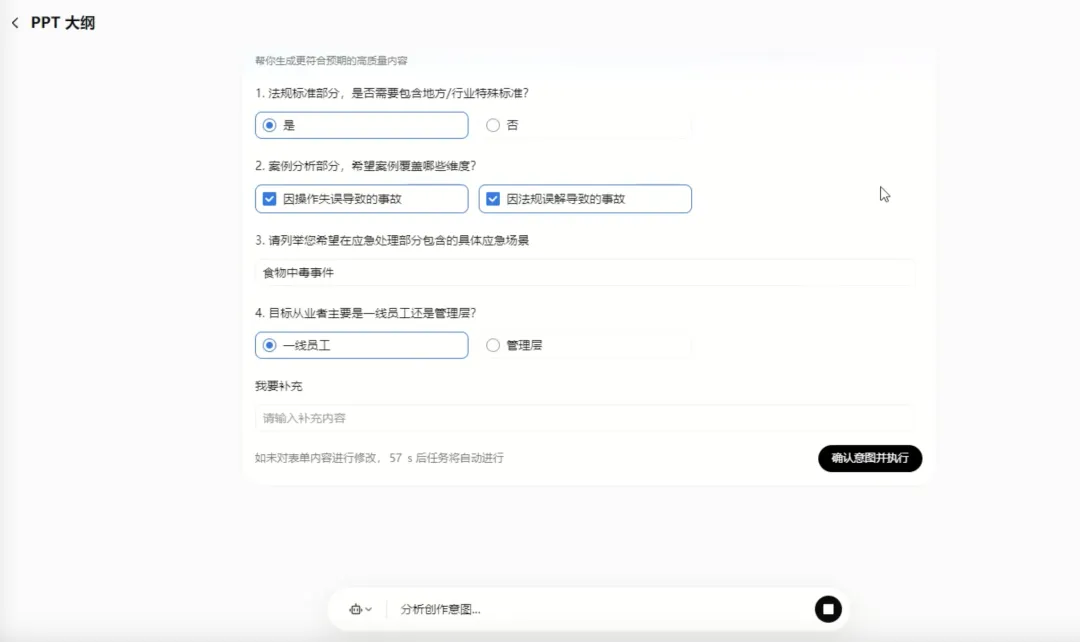This screenshot has width=1080, height=642.
Task: Select 是 for local industry standards
Action: [362, 125]
